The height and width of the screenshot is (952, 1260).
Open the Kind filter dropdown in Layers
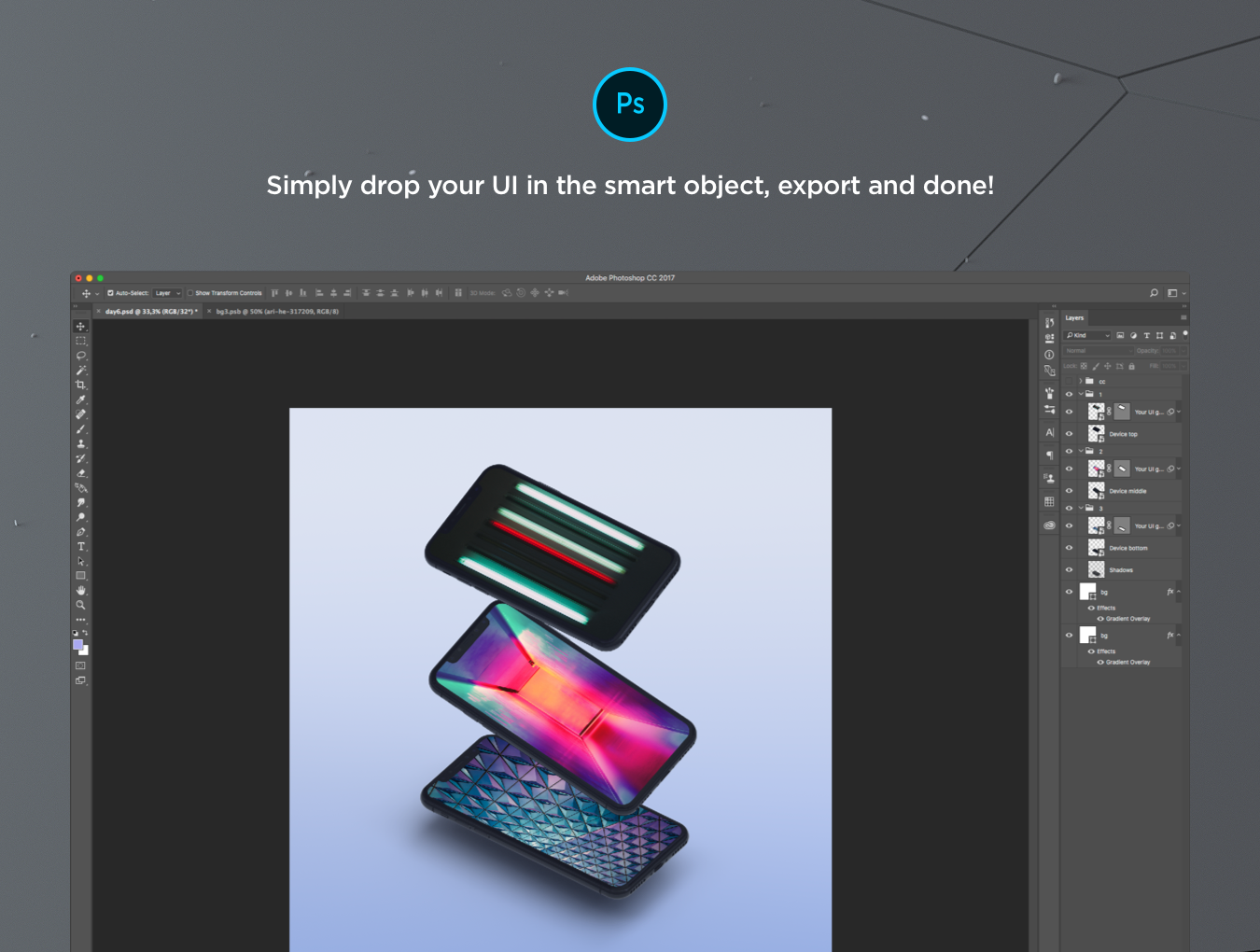coord(1088,335)
